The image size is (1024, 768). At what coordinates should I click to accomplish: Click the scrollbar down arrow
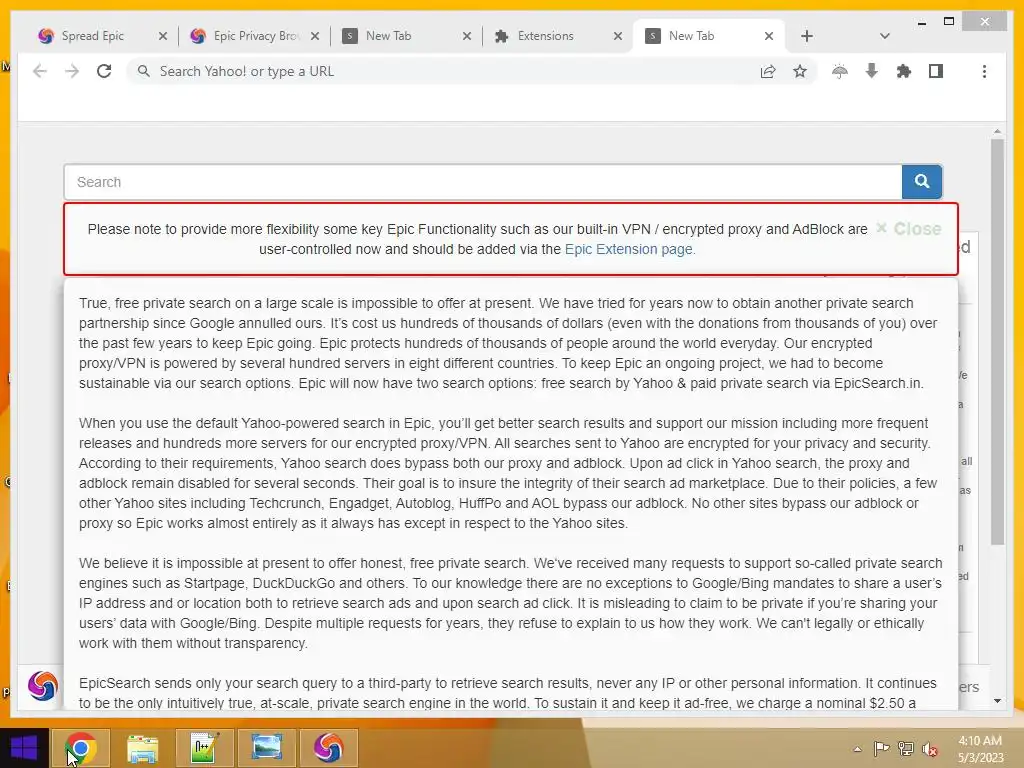tap(997, 701)
